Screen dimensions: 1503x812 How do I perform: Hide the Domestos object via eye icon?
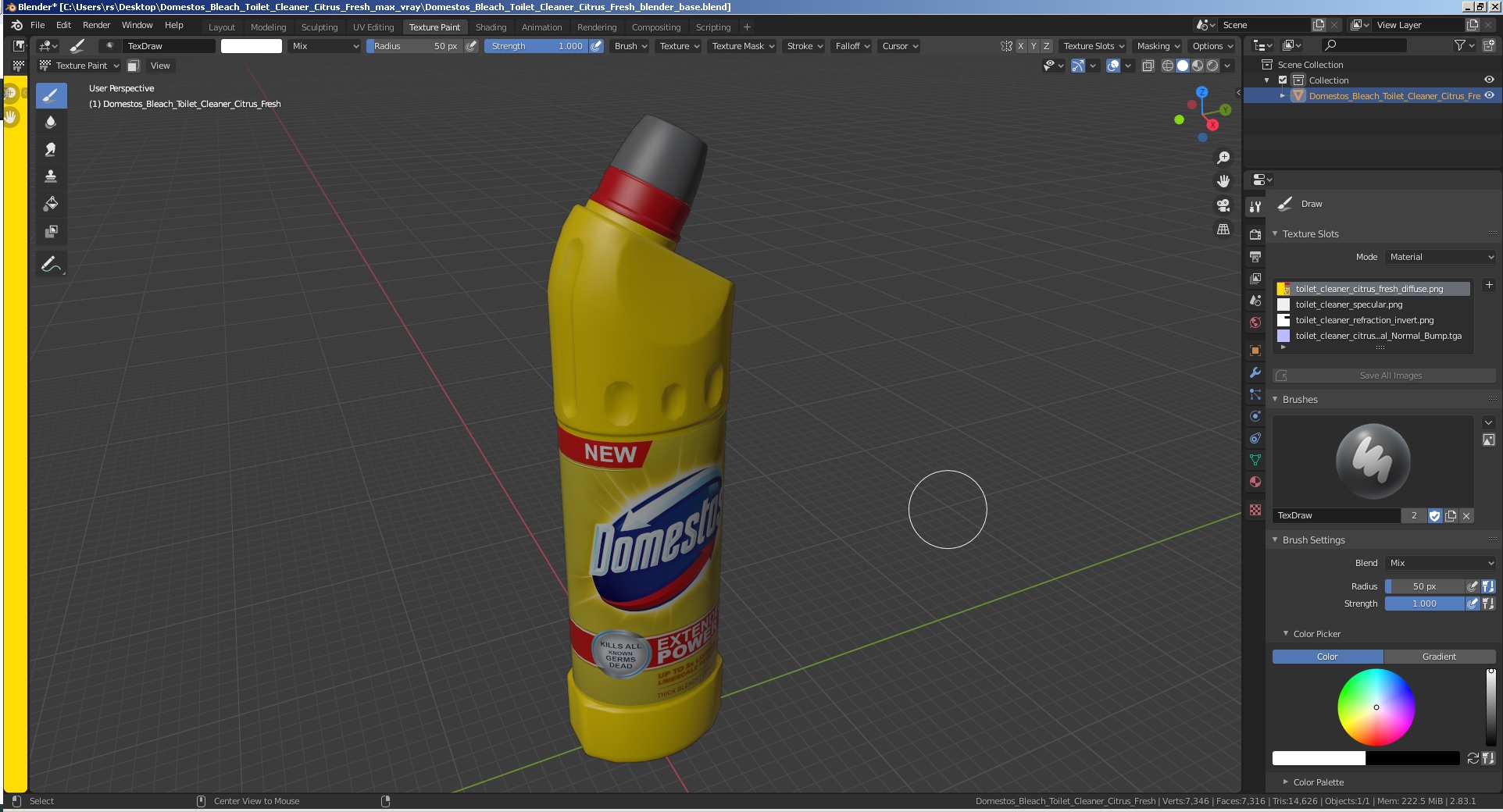[x=1489, y=95]
